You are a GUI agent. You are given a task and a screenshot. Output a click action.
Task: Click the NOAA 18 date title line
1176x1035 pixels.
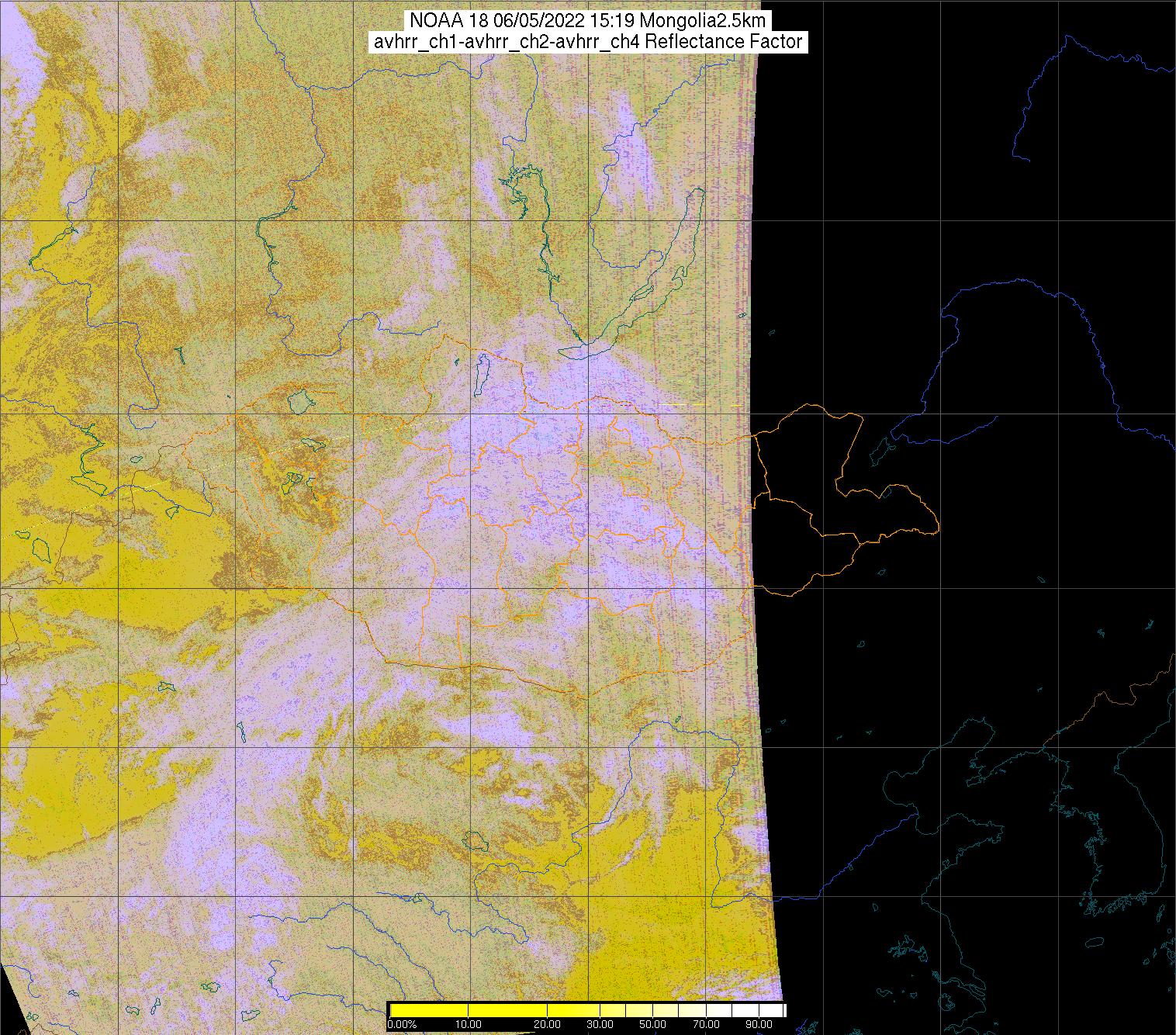click(589, 21)
